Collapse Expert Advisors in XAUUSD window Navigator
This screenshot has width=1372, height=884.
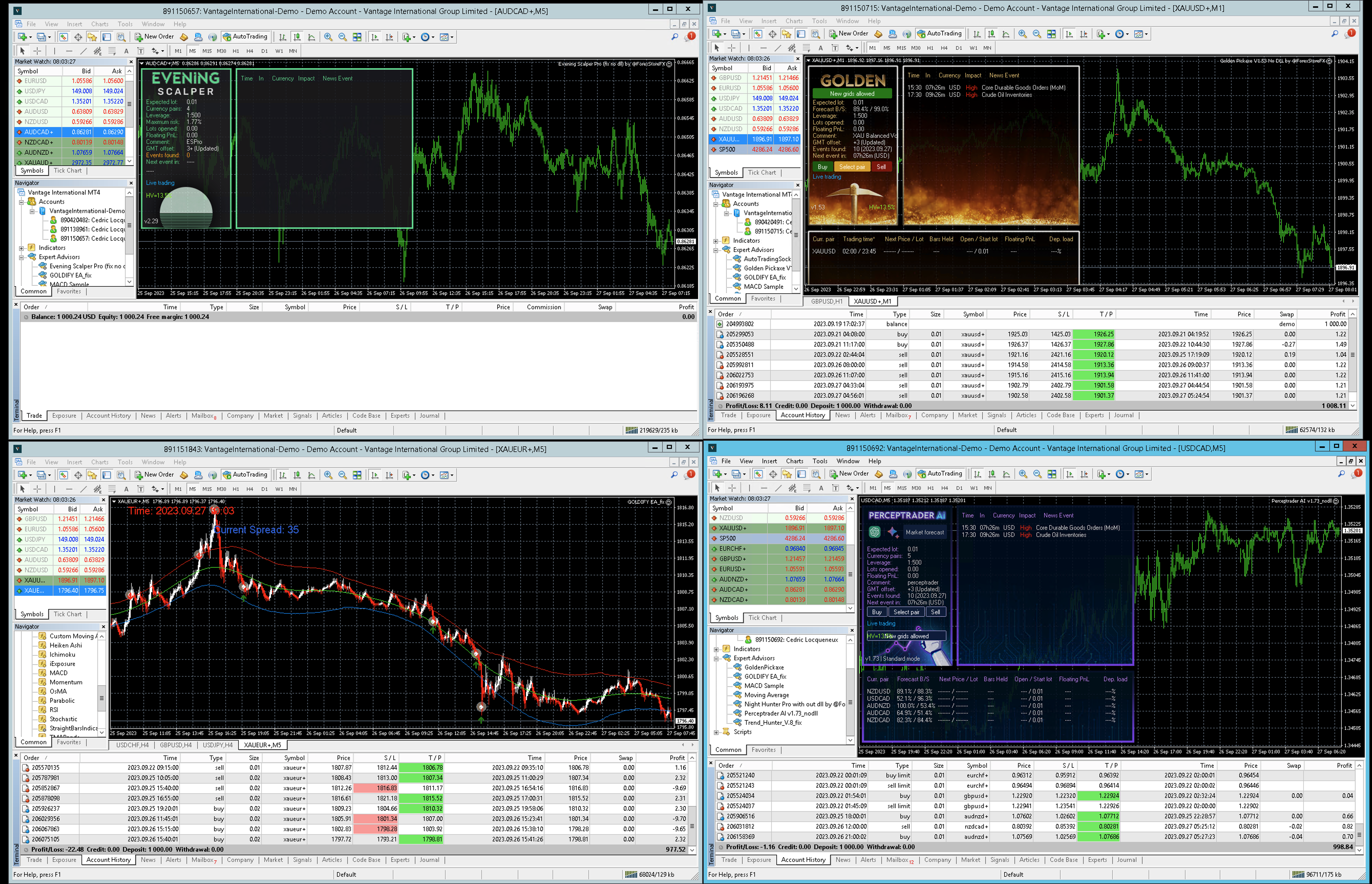[716, 250]
